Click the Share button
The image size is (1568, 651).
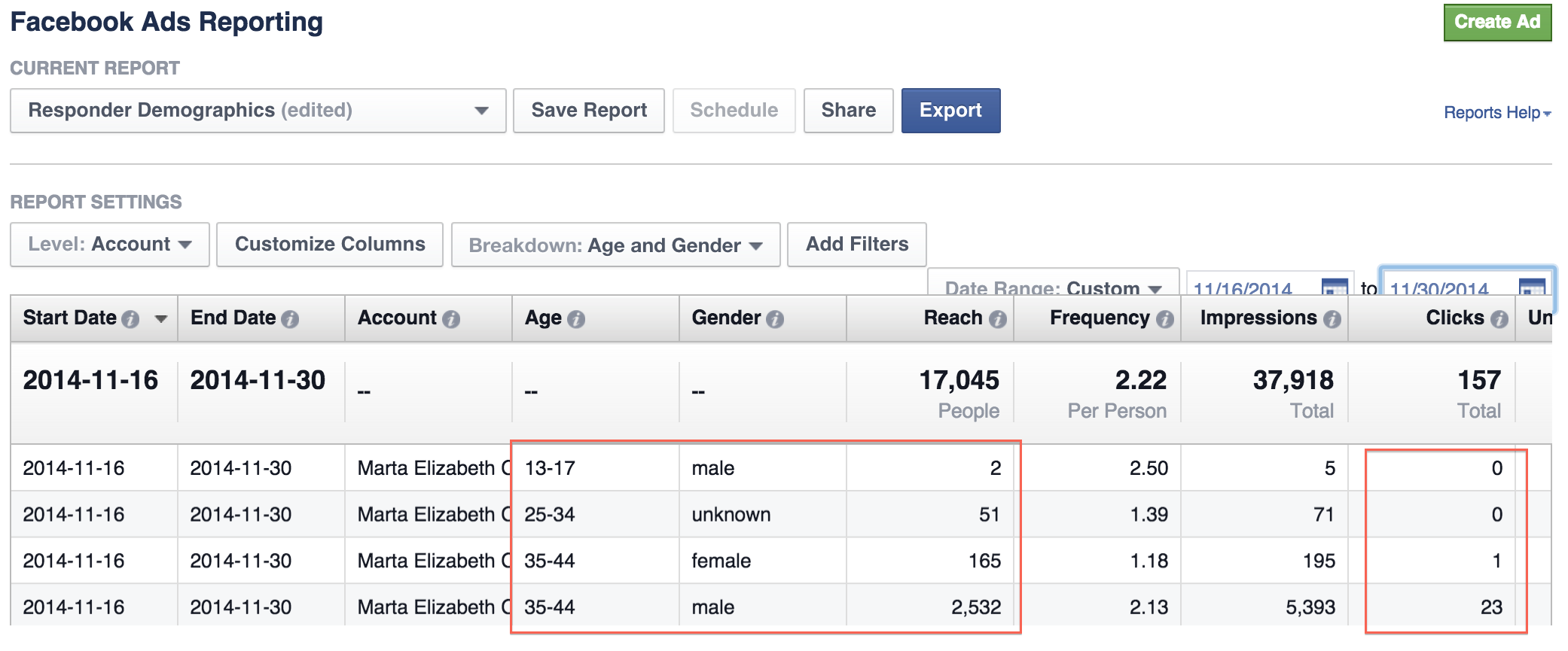(849, 111)
